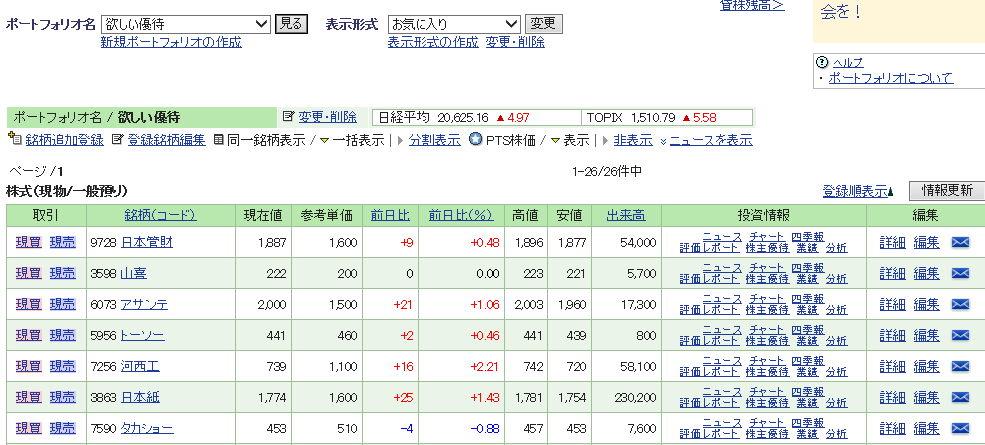
Task: Click 銘柄追加登録 link
Action: (x=64, y=140)
